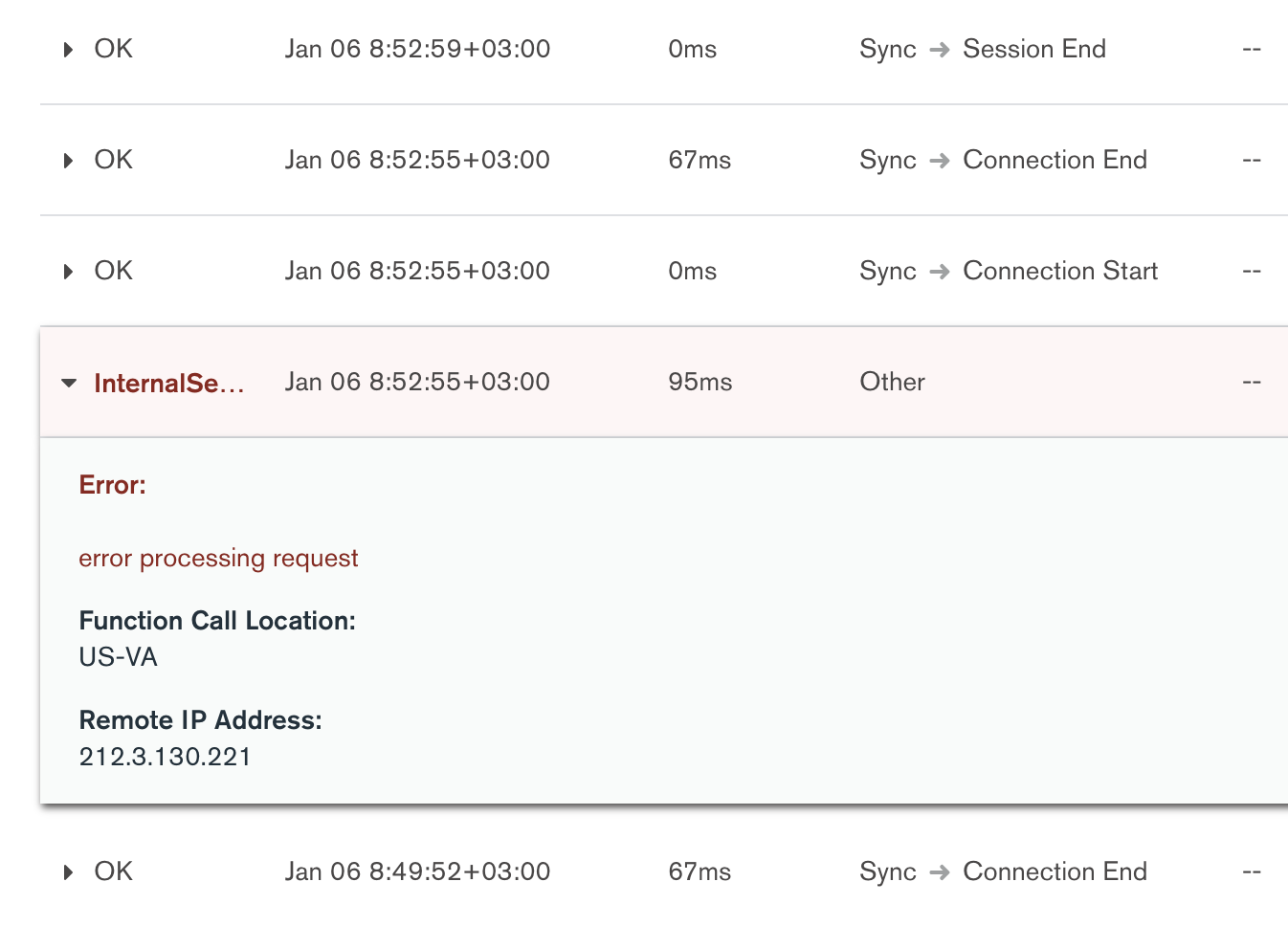
Task: Click the truncated InternalSe… status label
Action: pyautogui.click(x=168, y=383)
